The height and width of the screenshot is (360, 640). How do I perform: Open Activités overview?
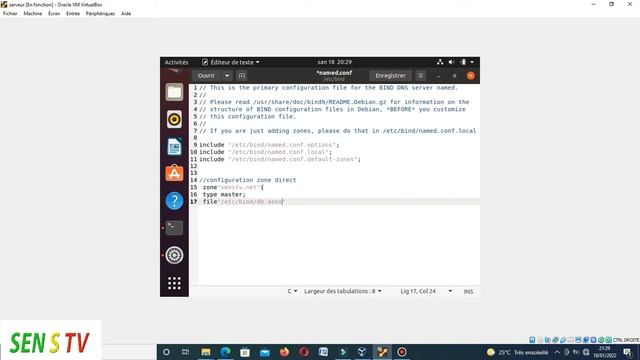[176, 62]
